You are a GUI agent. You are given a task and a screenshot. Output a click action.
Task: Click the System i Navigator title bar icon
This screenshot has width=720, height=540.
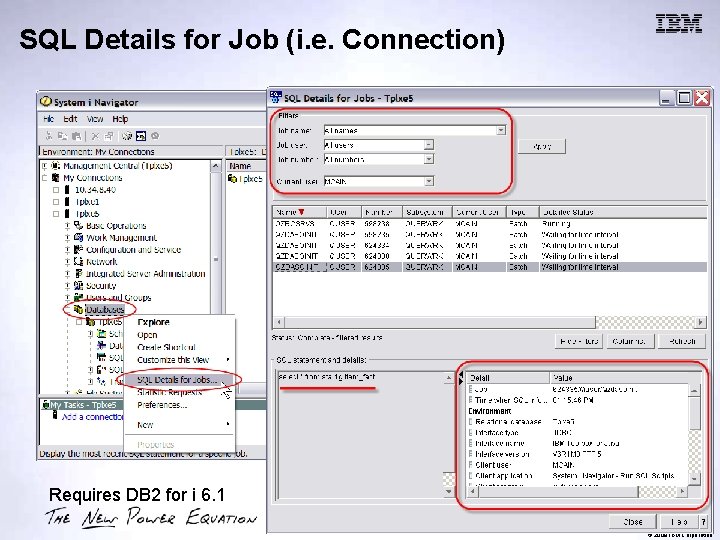click(x=45, y=101)
